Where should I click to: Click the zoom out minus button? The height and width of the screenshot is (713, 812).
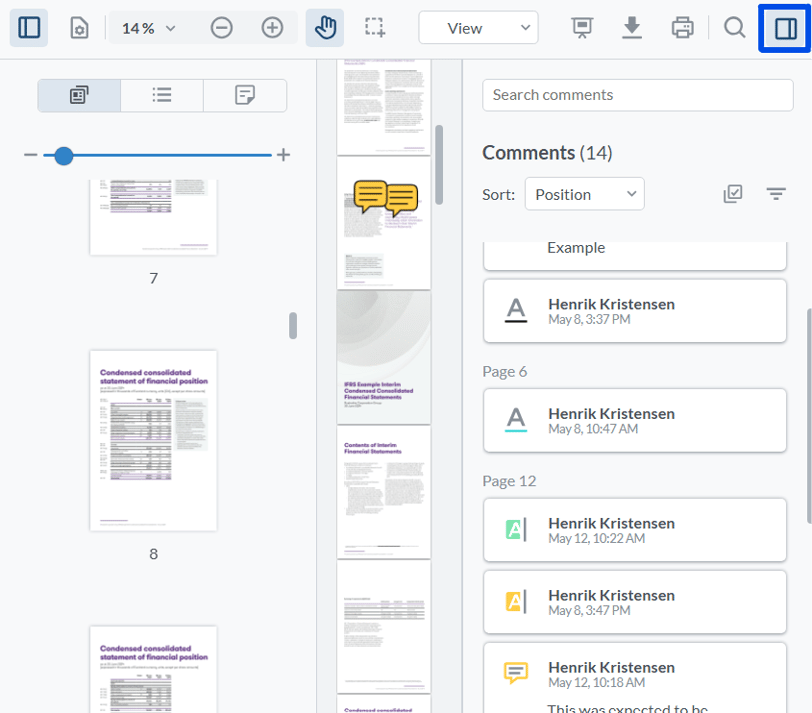coord(222,28)
